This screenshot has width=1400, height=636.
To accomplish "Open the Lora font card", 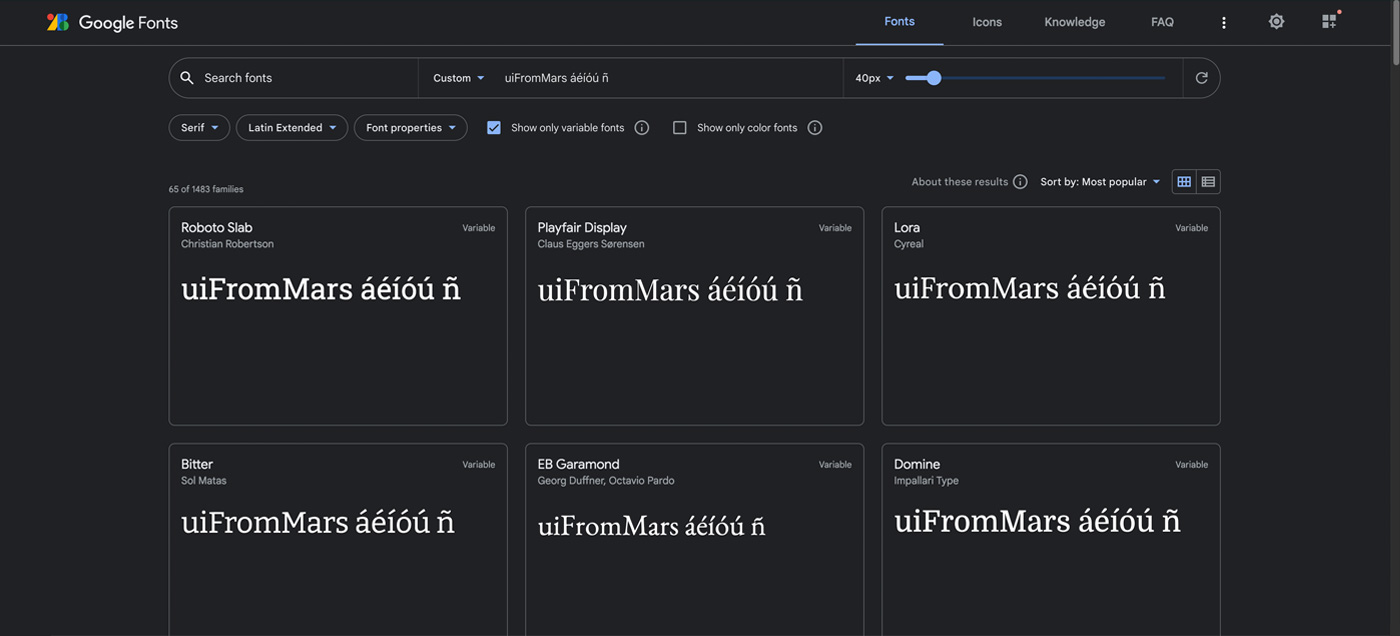I will point(1051,316).
